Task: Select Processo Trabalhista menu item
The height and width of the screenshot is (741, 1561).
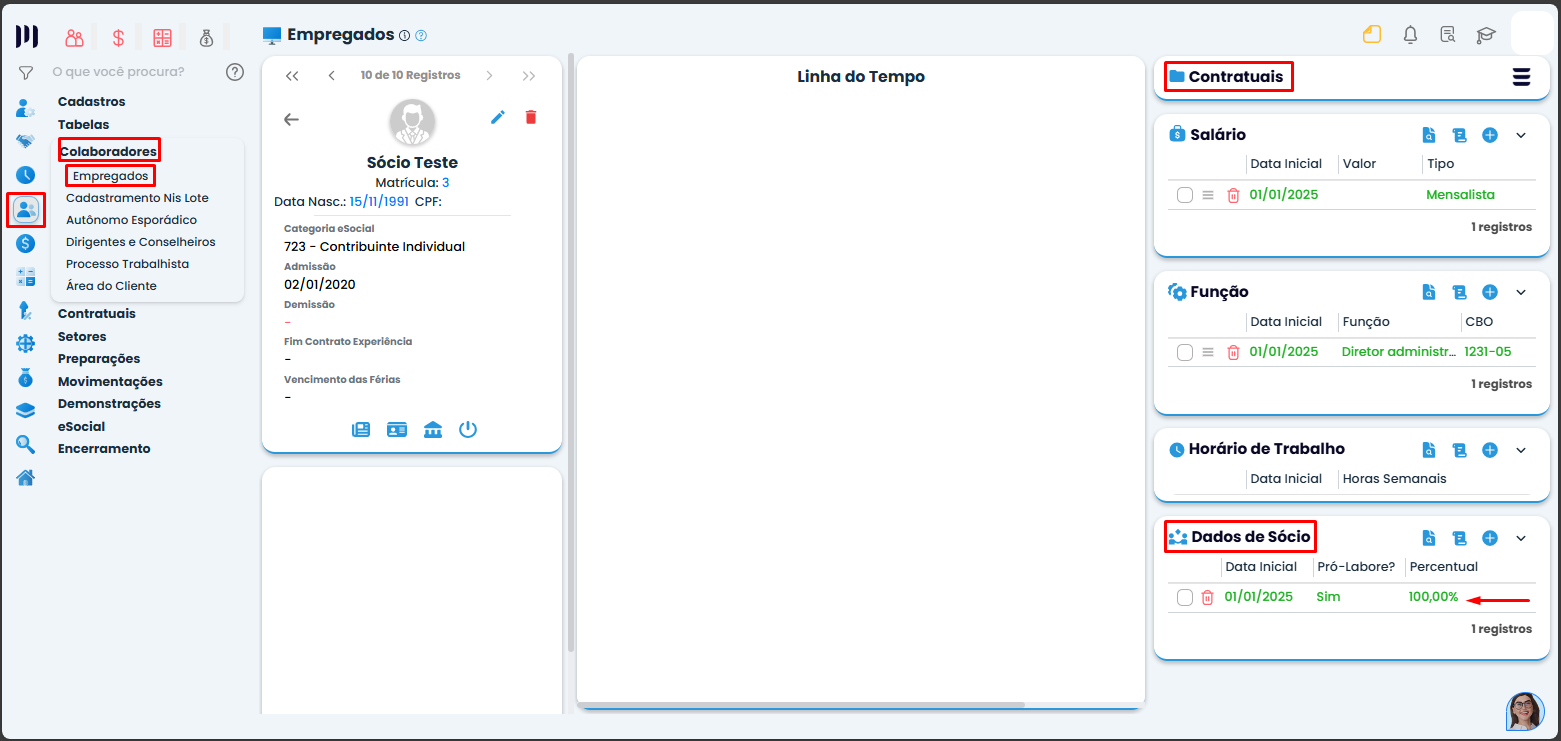Action: pos(128,264)
